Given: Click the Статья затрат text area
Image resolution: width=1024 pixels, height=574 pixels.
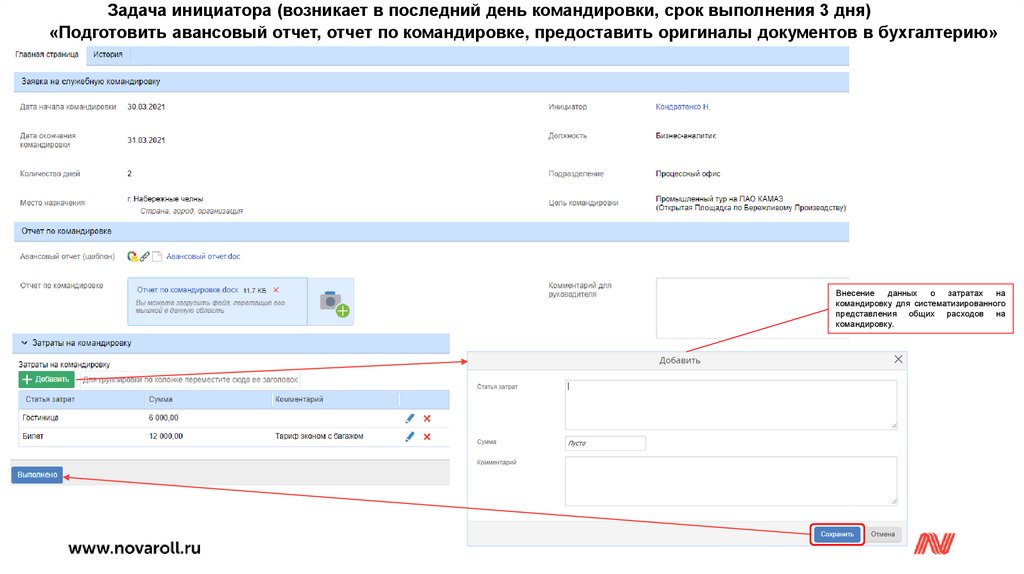Looking at the screenshot, I should (731, 404).
